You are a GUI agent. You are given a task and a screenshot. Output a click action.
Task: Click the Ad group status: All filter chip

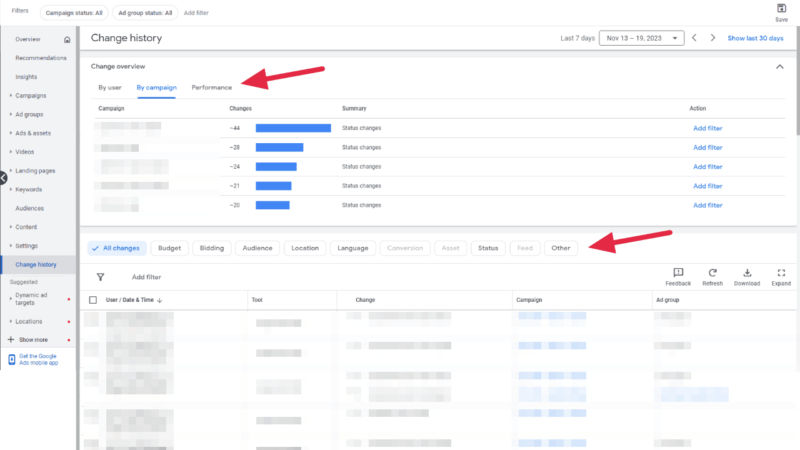pyautogui.click(x=145, y=13)
